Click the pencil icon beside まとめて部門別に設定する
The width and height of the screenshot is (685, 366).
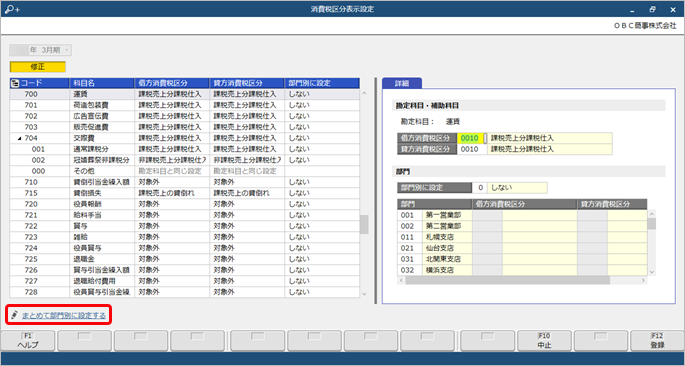[x=15, y=315]
